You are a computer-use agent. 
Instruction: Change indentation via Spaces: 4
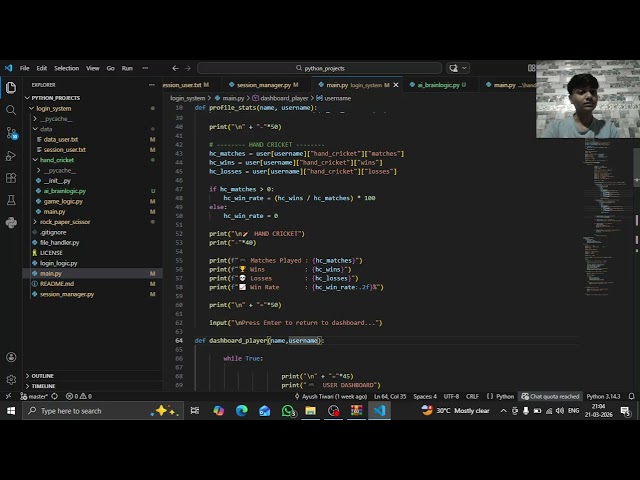[425, 396]
